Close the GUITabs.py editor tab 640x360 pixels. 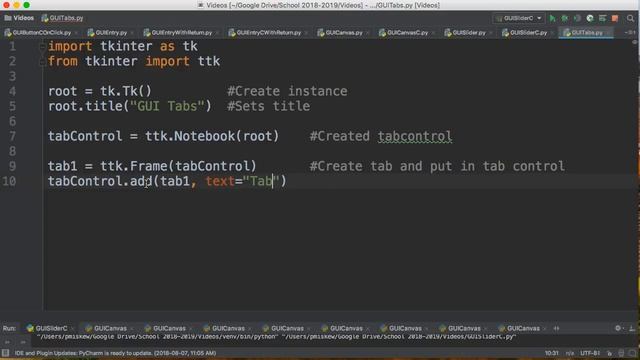tap(608, 33)
